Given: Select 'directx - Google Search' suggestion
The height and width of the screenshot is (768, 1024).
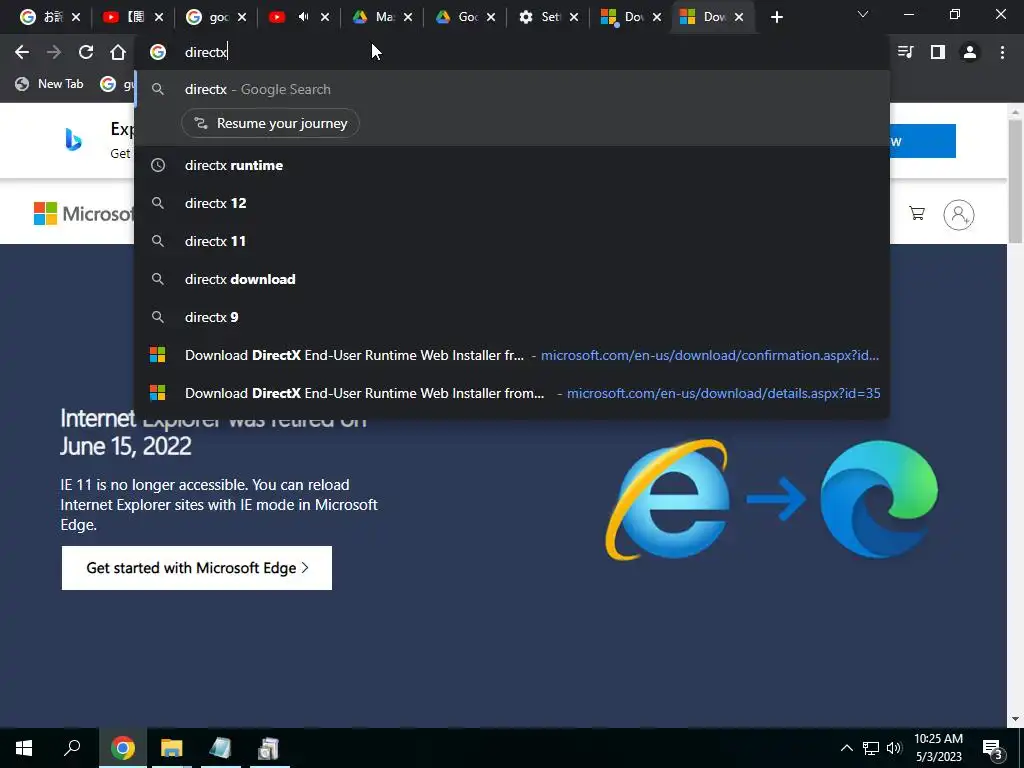Looking at the screenshot, I should pos(511,89).
